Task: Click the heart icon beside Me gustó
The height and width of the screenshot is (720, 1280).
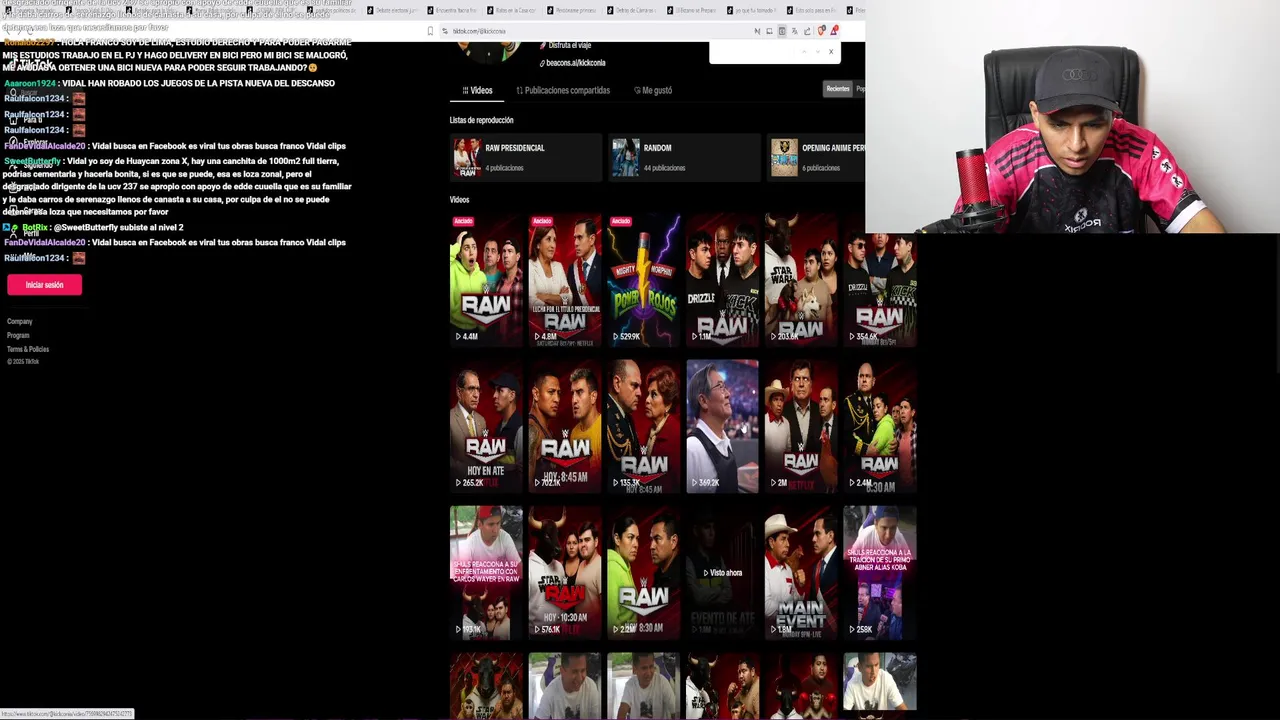Action: [637, 90]
